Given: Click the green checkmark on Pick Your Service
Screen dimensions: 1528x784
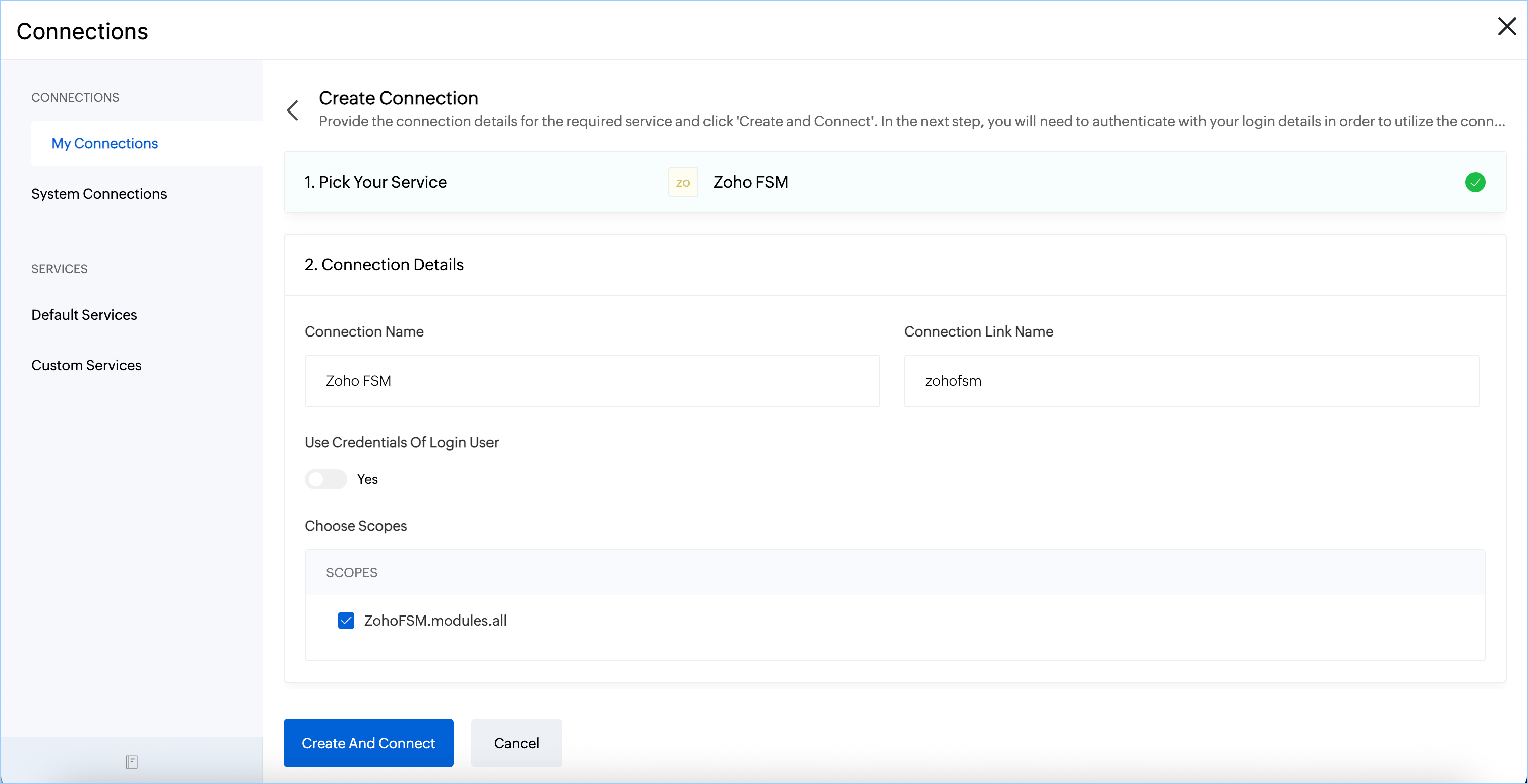Looking at the screenshot, I should pyautogui.click(x=1475, y=182).
